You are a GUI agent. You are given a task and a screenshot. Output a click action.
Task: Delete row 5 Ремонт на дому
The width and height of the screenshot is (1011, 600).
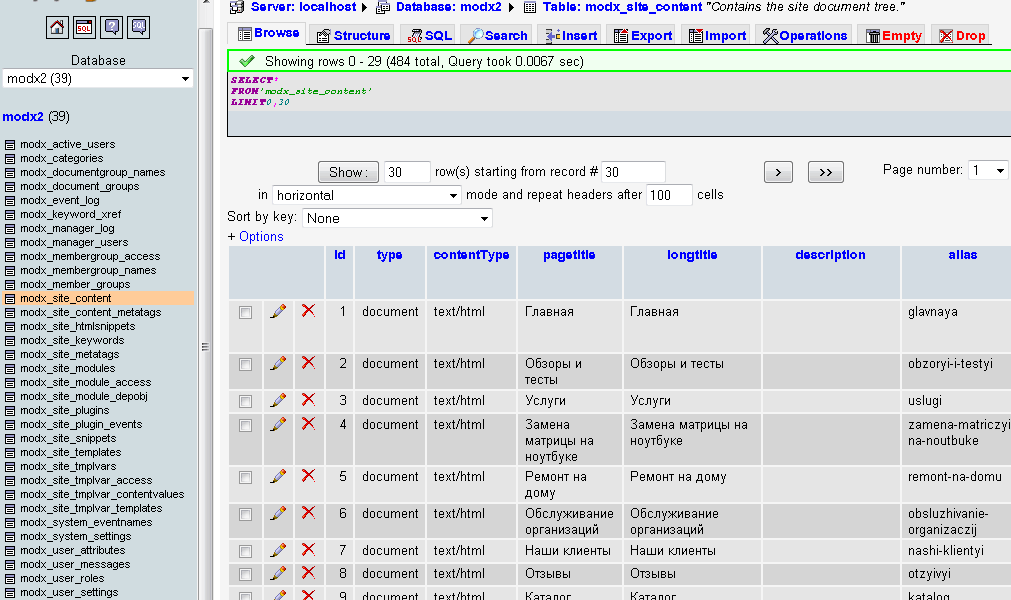(308, 476)
